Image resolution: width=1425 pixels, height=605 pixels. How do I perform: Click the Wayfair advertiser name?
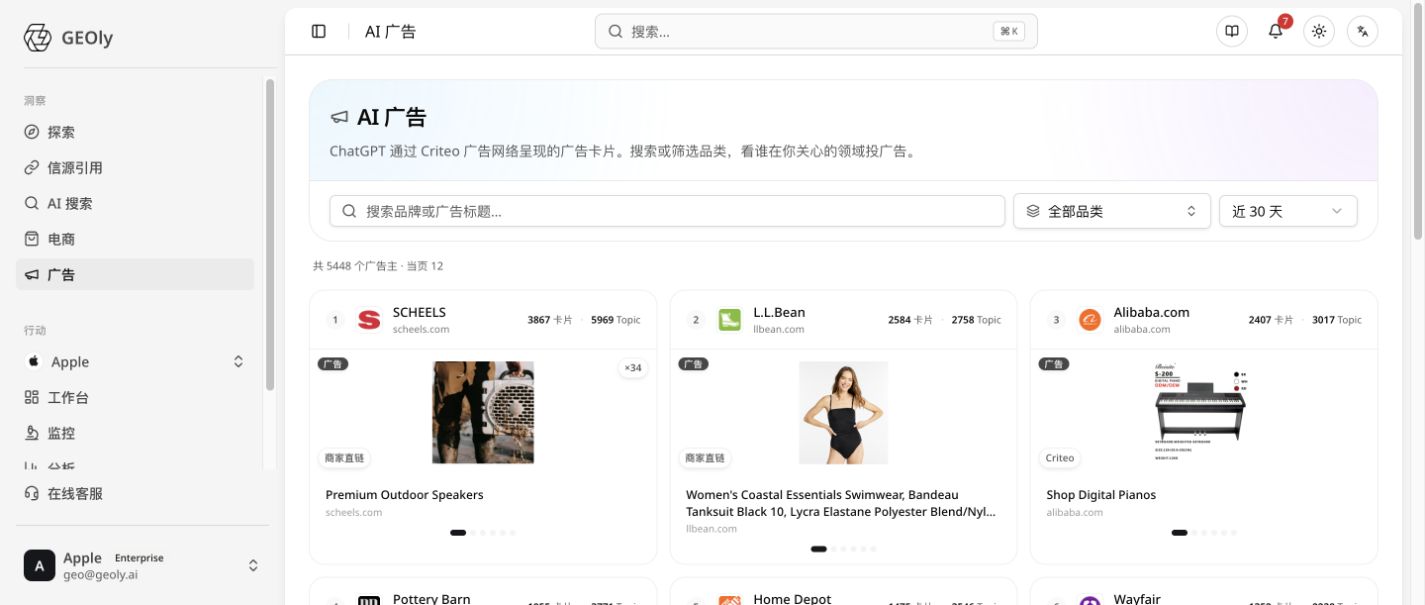1137,598
